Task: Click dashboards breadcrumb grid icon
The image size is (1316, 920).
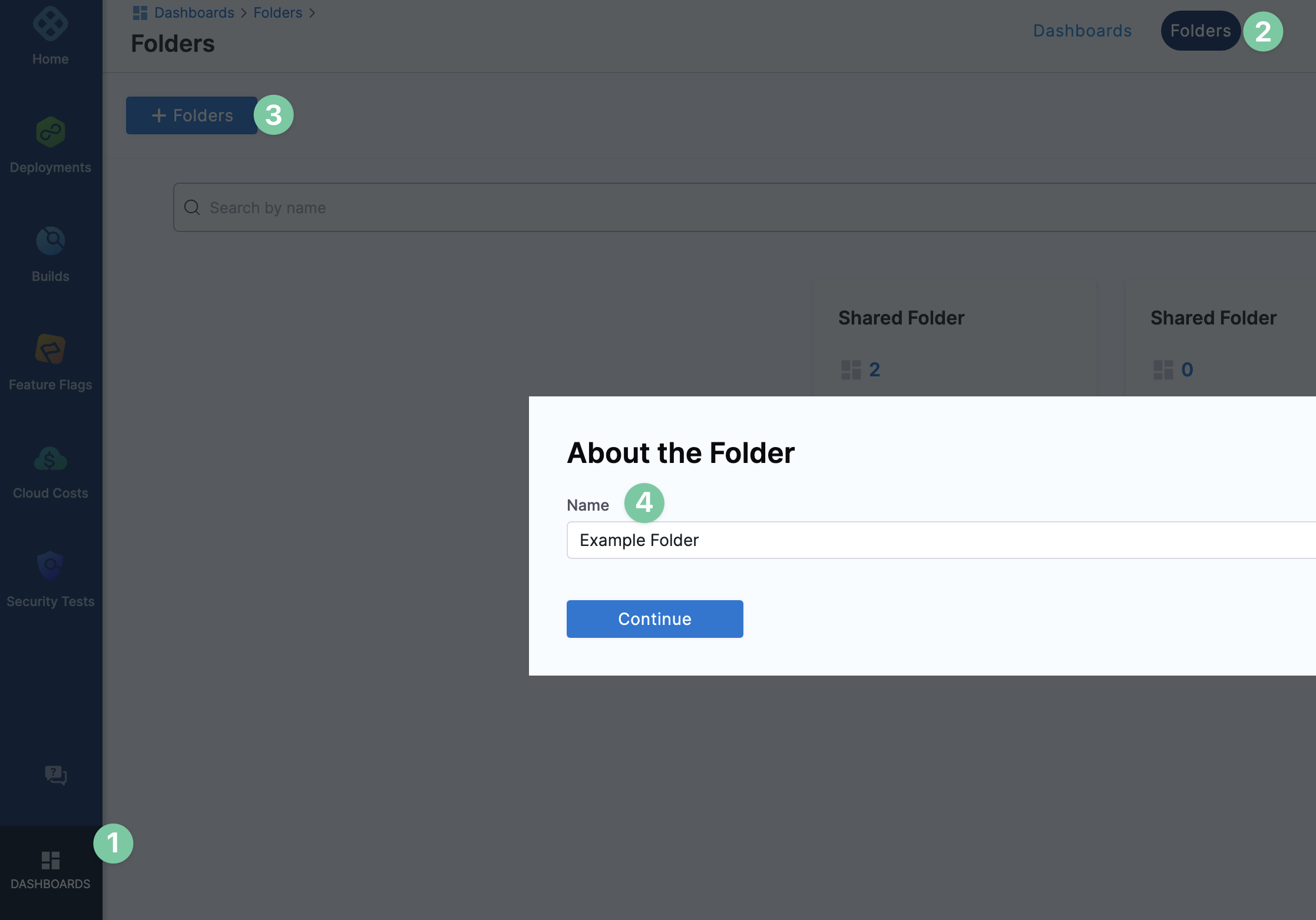Action: [140, 13]
